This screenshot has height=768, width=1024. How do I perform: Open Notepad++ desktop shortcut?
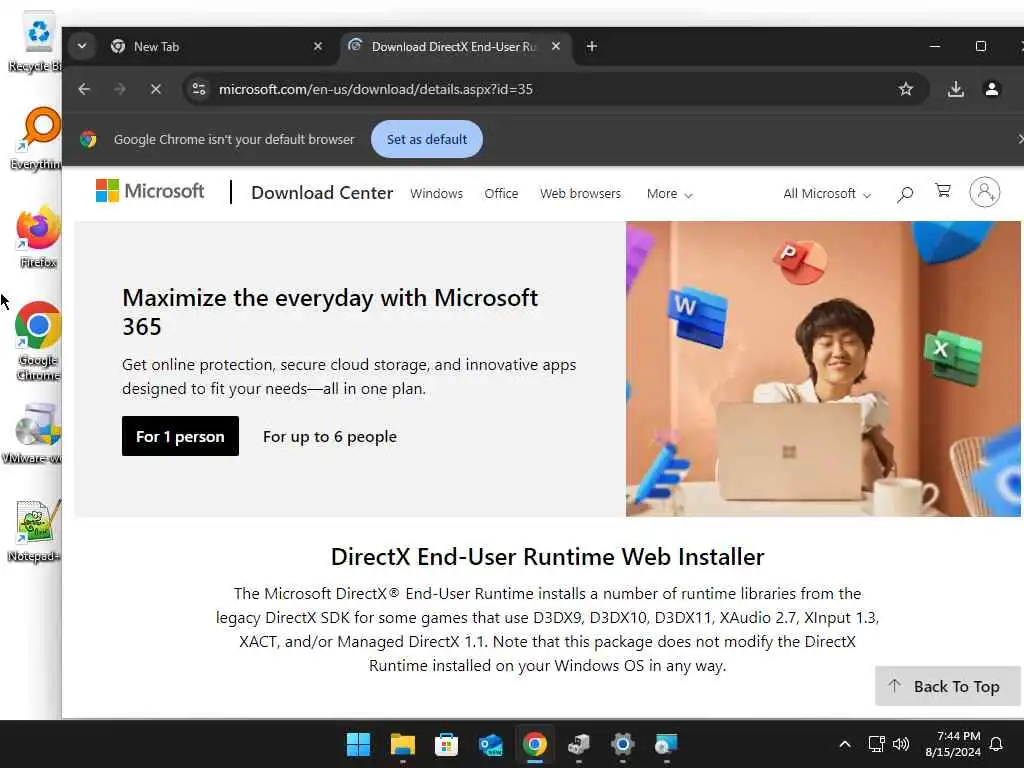36,530
